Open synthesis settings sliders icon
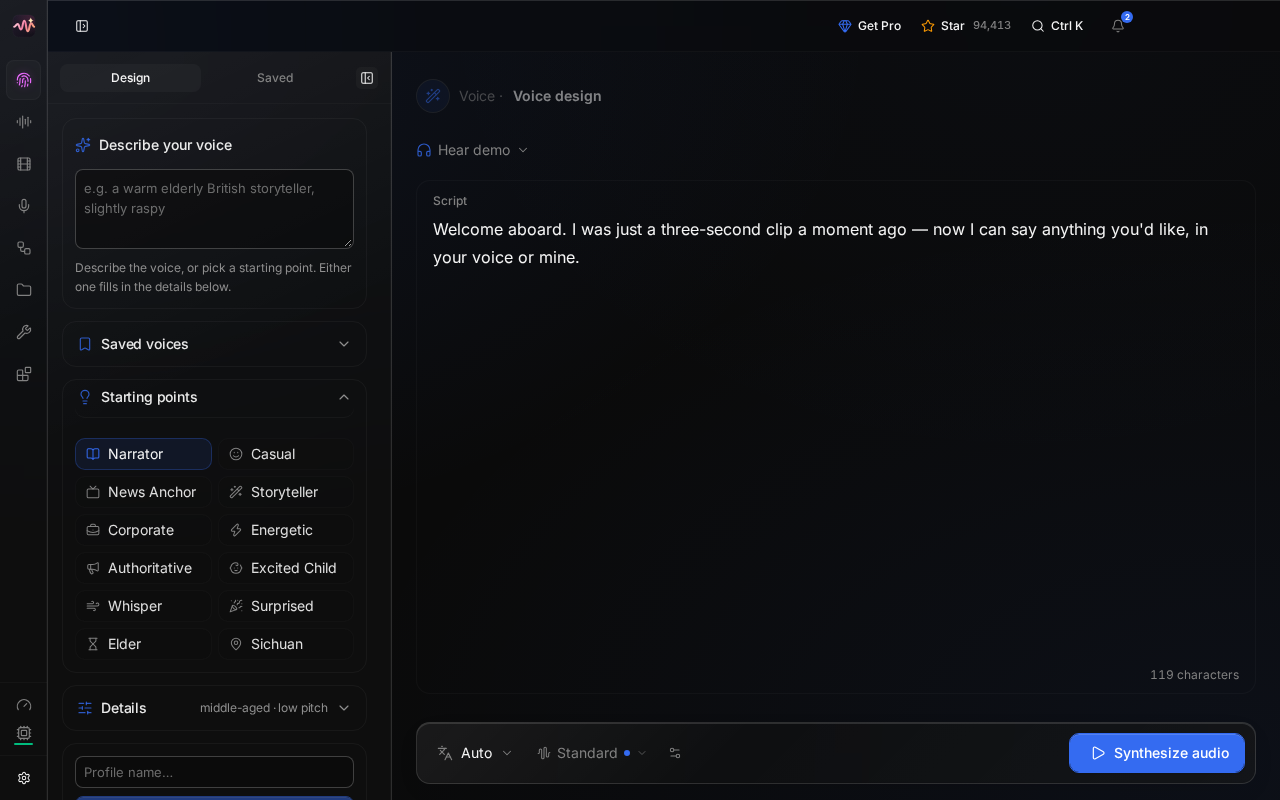The height and width of the screenshot is (800, 1280). [x=675, y=753]
